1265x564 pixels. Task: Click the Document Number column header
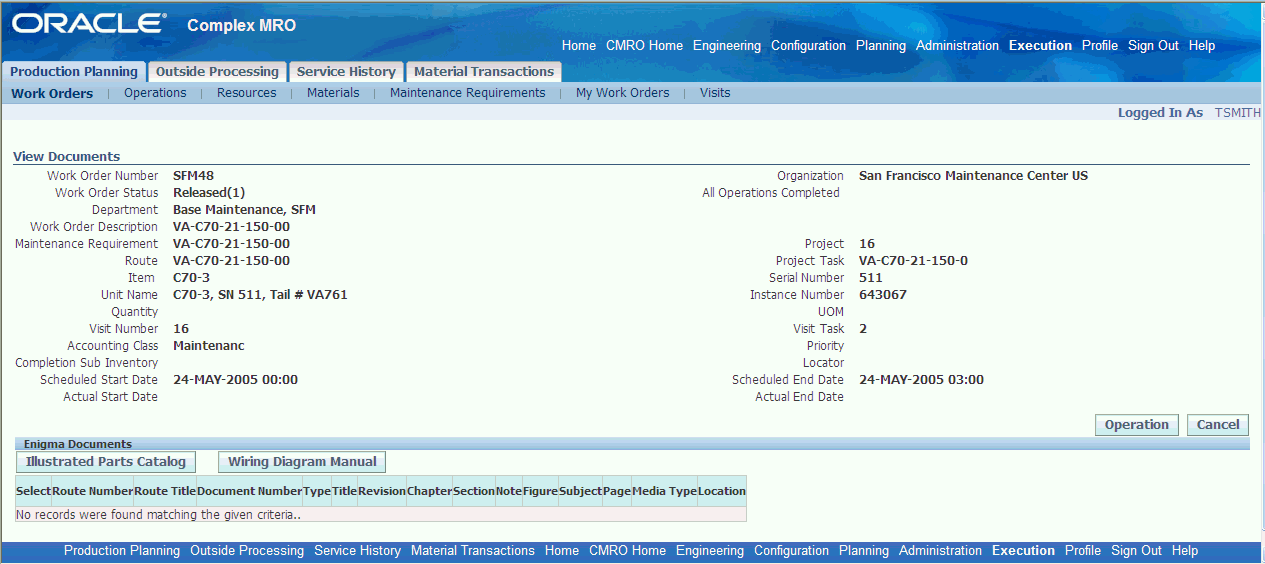click(249, 491)
